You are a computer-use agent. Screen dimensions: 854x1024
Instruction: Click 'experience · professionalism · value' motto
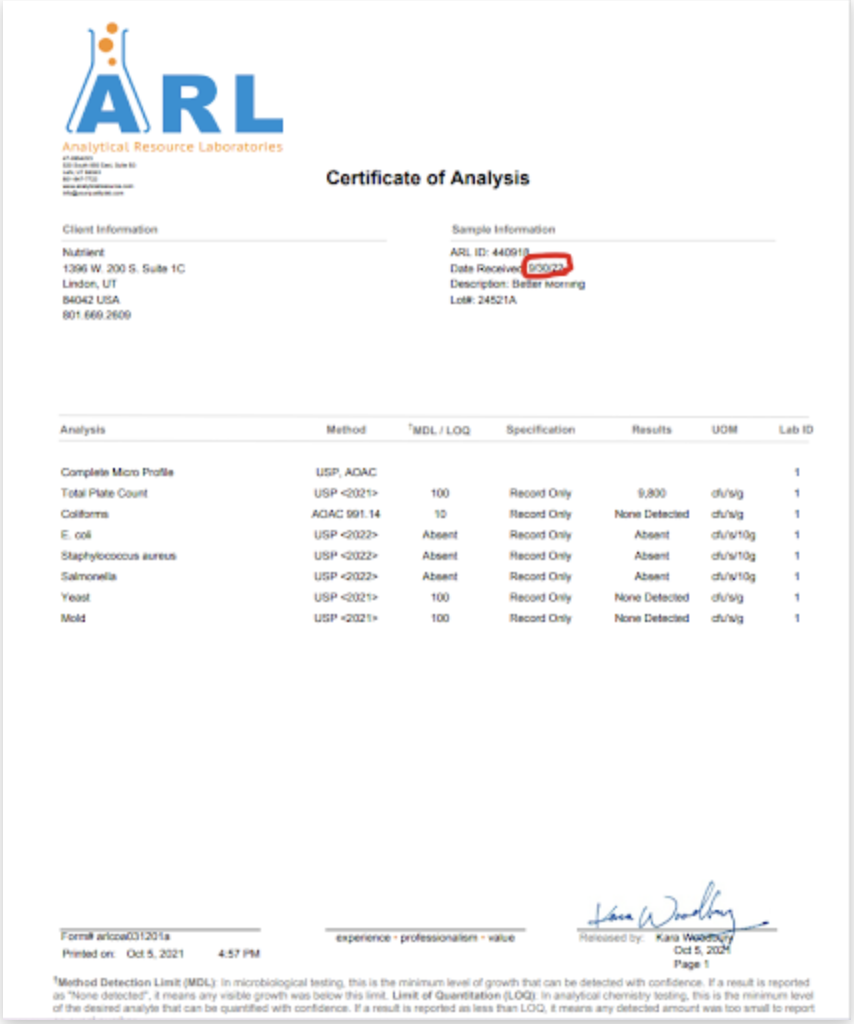click(x=426, y=938)
